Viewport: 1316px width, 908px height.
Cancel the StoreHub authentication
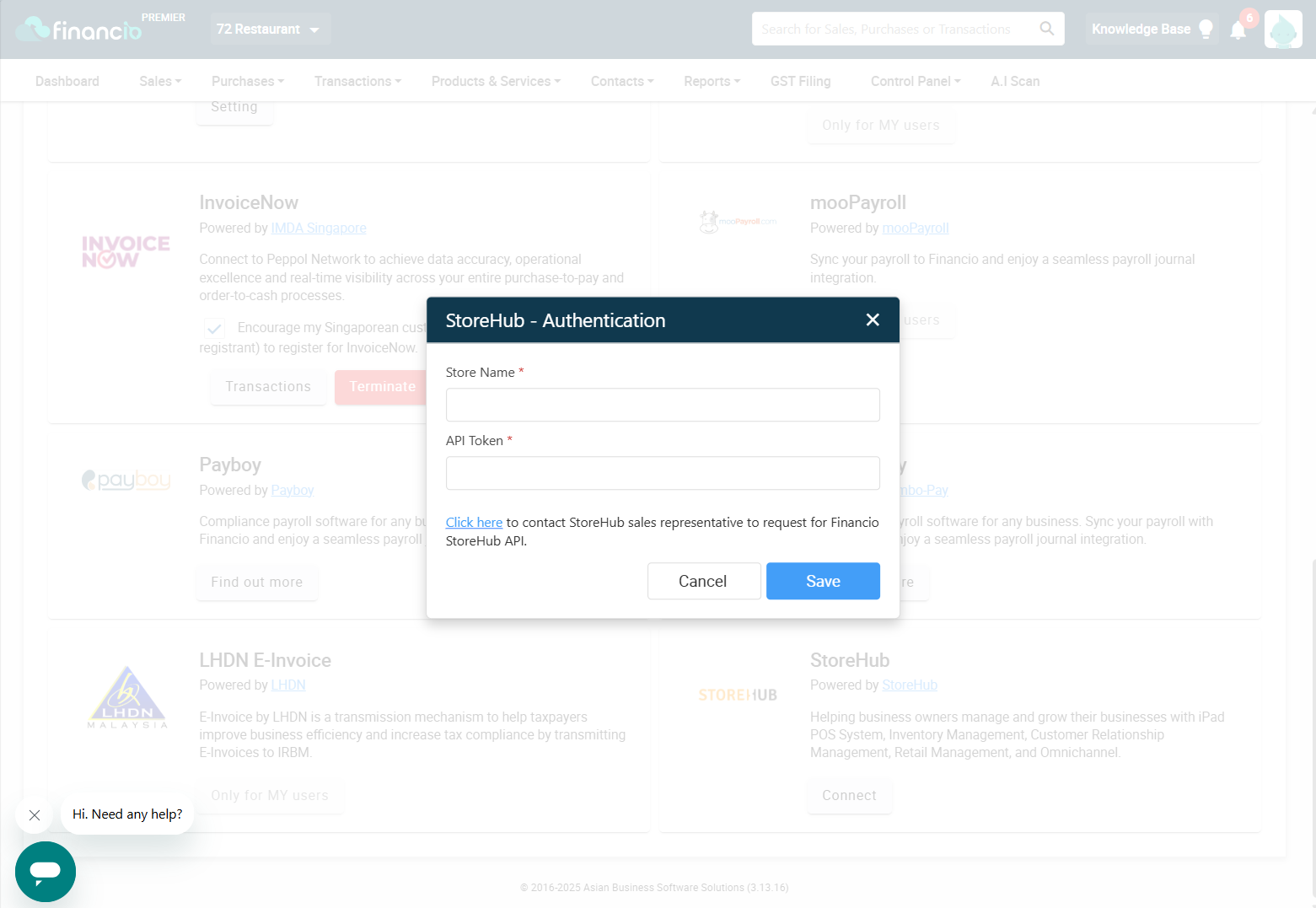704,581
